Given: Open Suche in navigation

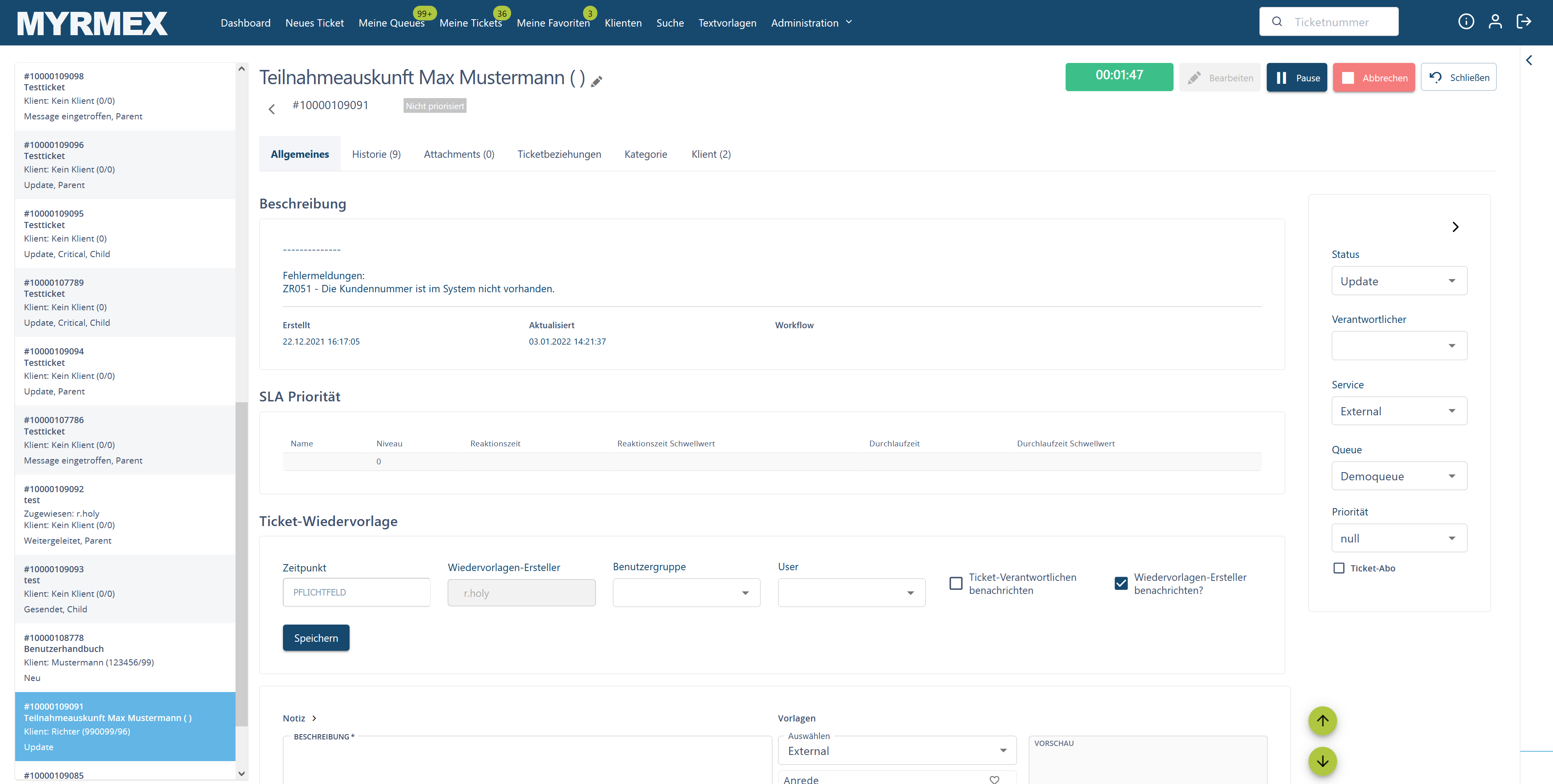Looking at the screenshot, I should [670, 23].
